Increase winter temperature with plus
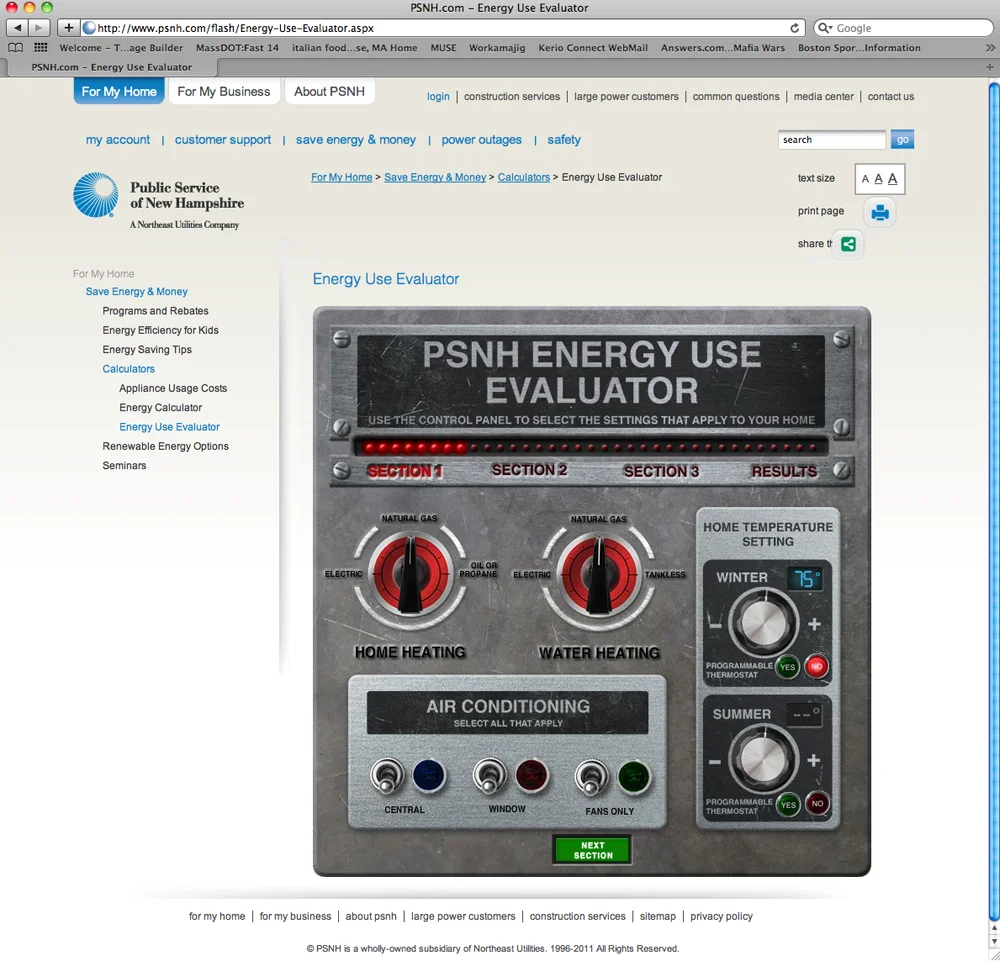1000x961 pixels. tap(814, 624)
